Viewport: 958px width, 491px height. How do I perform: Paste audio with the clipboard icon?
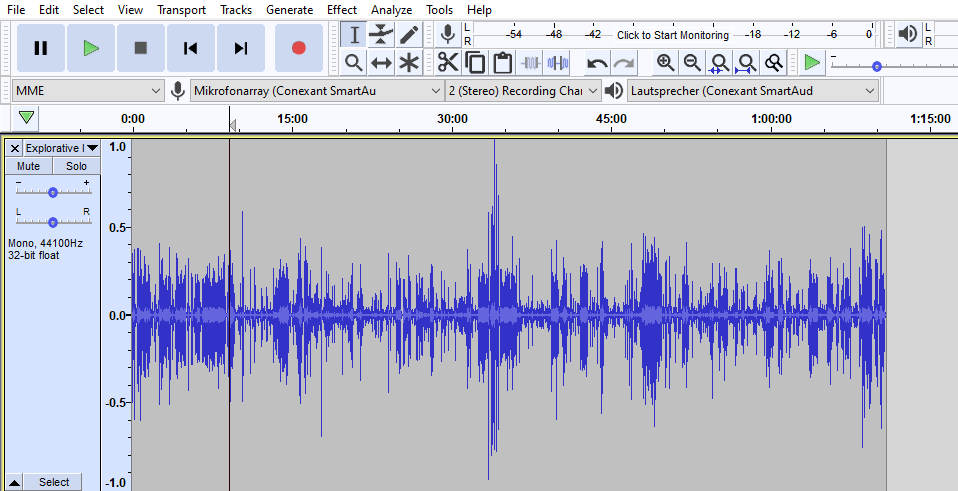coord(502,62)
